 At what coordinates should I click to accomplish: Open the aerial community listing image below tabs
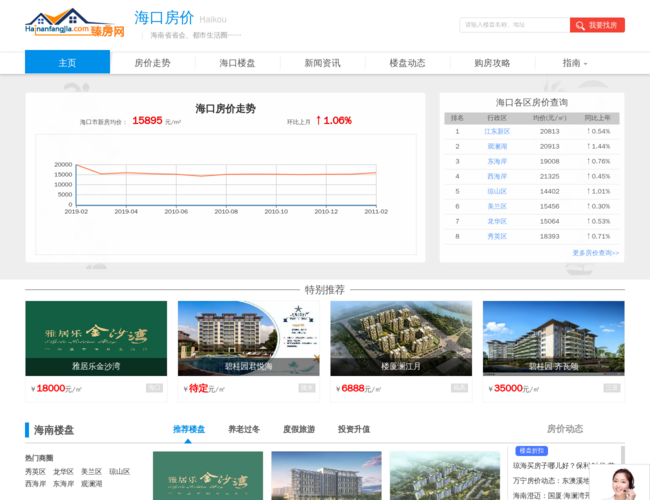pyautogui.click(x=445, y=476)
